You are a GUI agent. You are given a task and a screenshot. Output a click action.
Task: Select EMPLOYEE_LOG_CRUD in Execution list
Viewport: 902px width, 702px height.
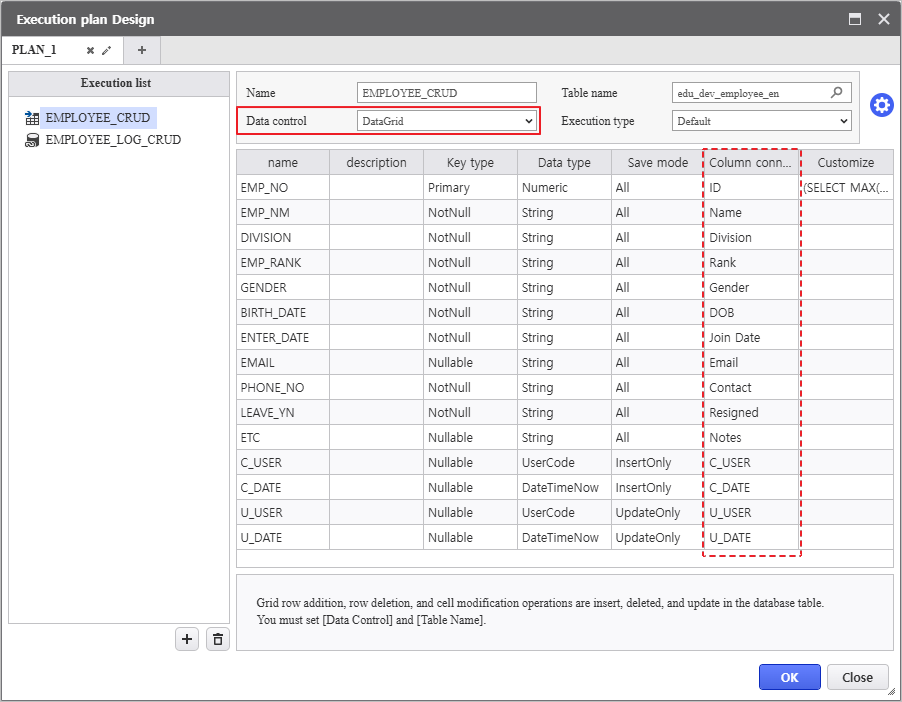click(112, 140)
